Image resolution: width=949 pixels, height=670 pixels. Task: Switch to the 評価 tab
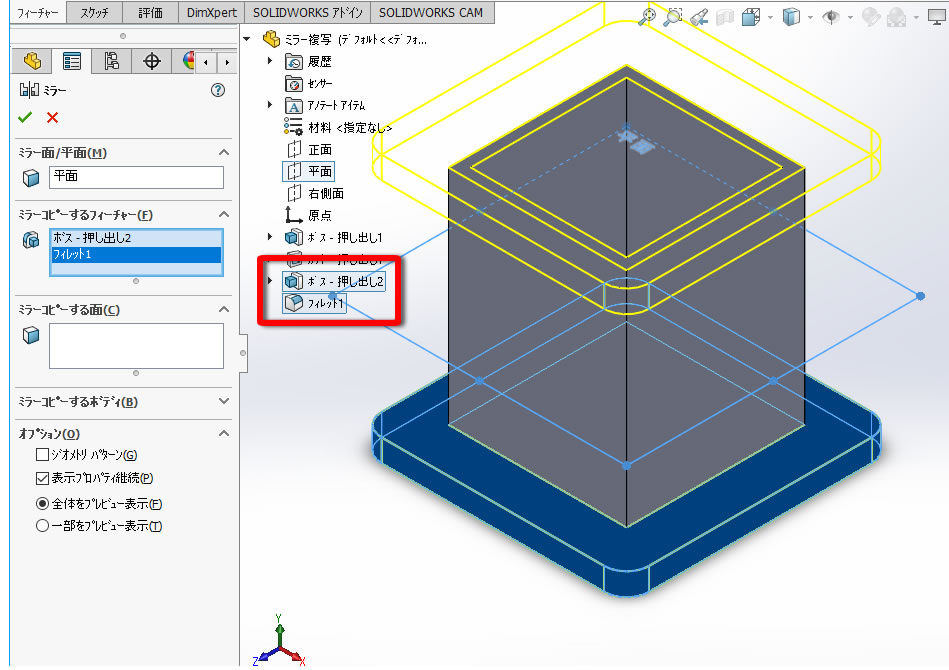tap(151, 12)
